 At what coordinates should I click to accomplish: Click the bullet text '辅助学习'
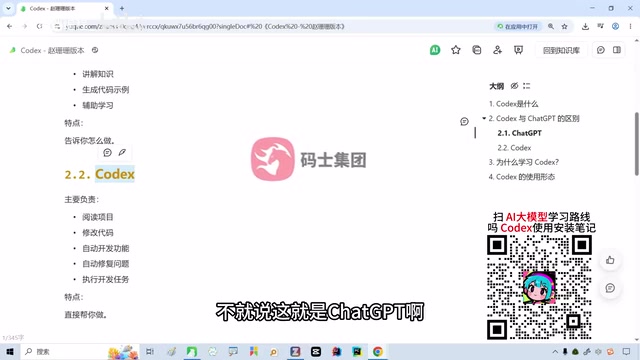(x=98, y=105)
